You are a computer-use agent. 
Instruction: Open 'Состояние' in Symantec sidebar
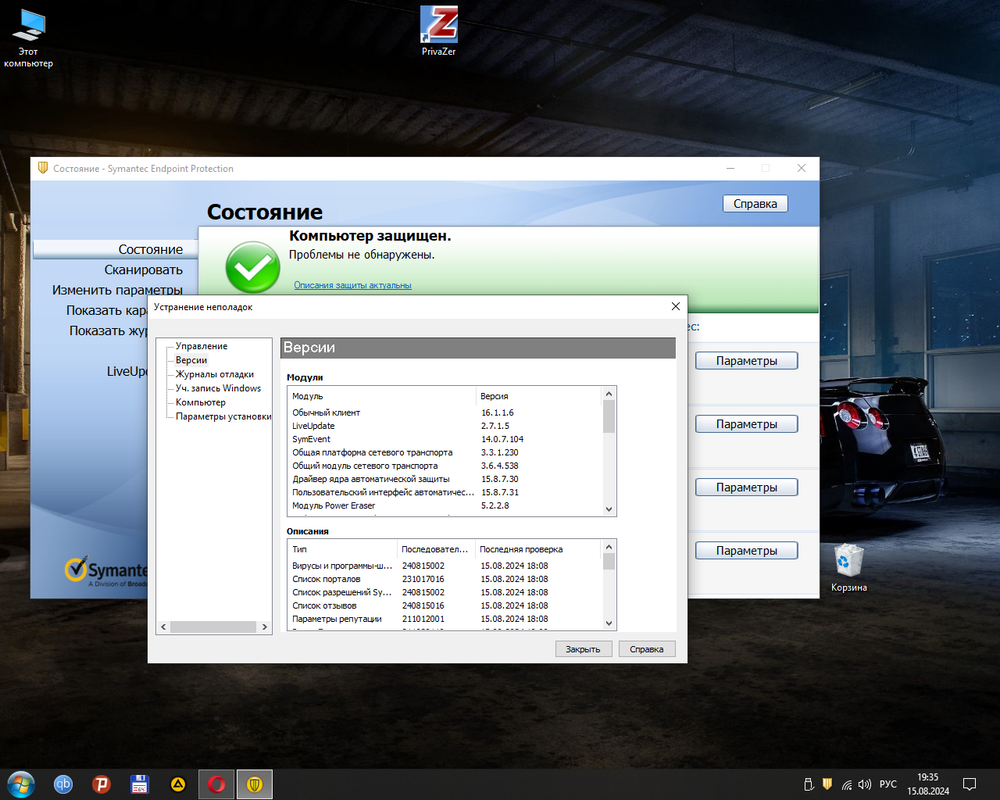115,249
